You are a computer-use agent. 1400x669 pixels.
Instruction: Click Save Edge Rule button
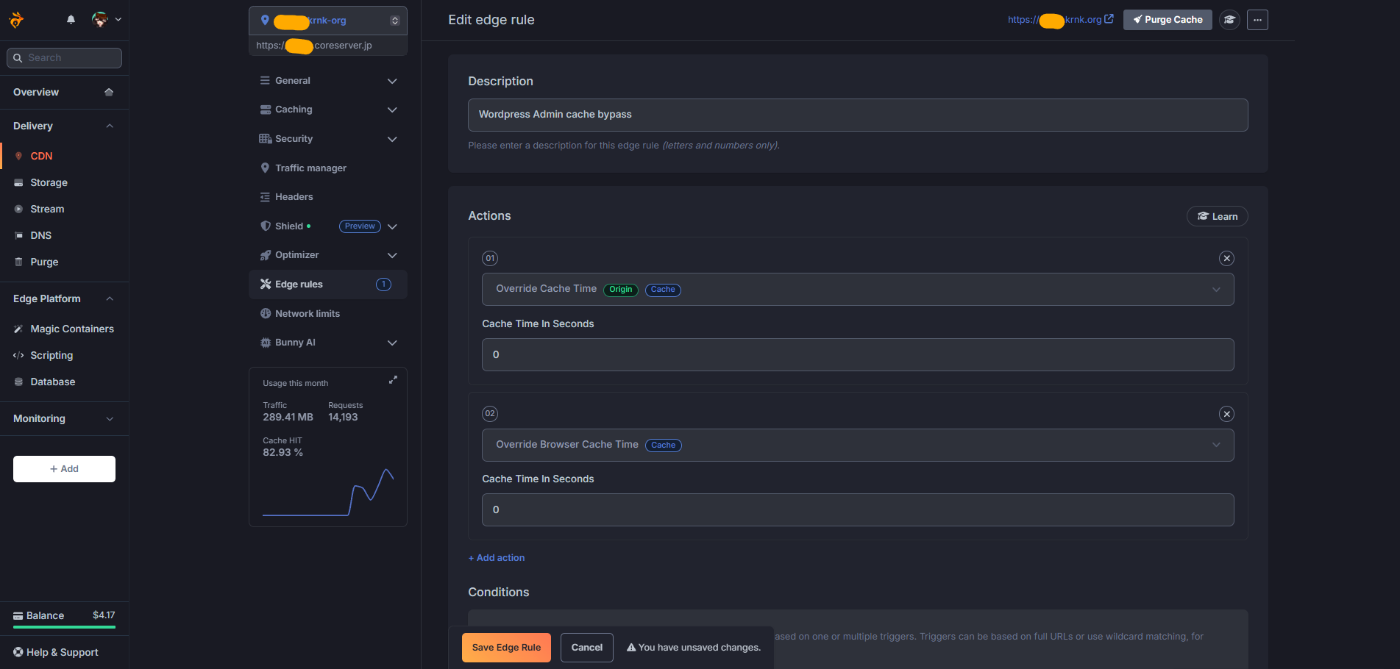(506, 648)
